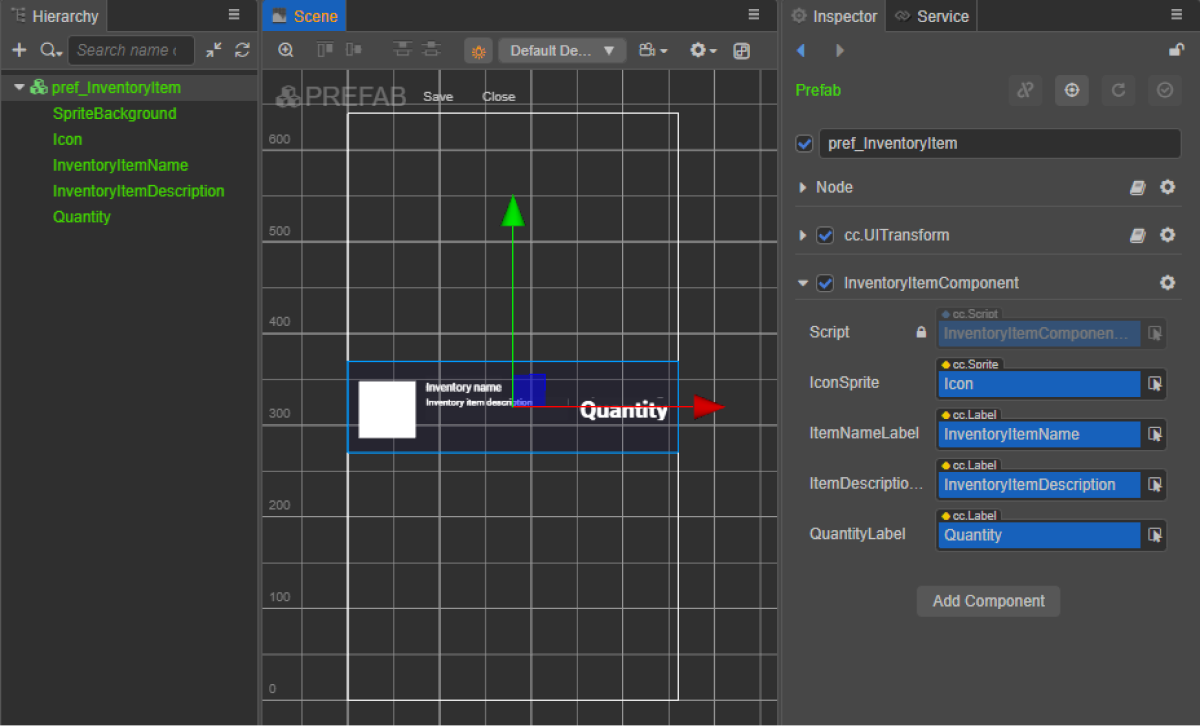Switch to the Service tab

click(x=932, y=16)
